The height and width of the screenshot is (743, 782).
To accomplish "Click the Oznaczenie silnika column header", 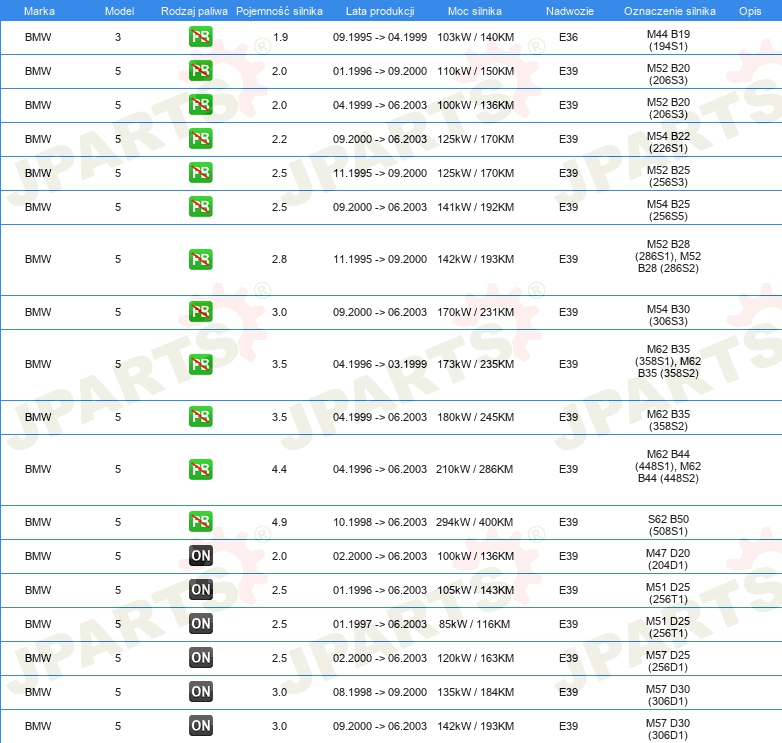I will pos(669,11).
